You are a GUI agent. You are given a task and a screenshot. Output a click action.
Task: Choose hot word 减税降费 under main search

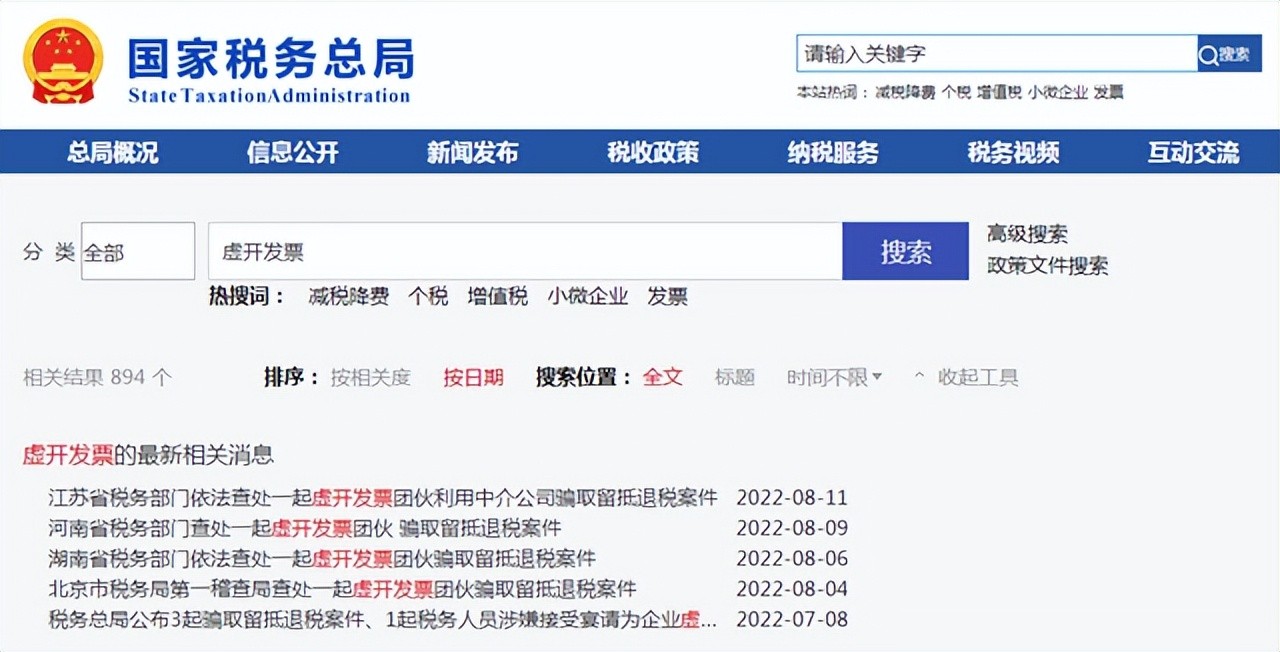[348, 297]
